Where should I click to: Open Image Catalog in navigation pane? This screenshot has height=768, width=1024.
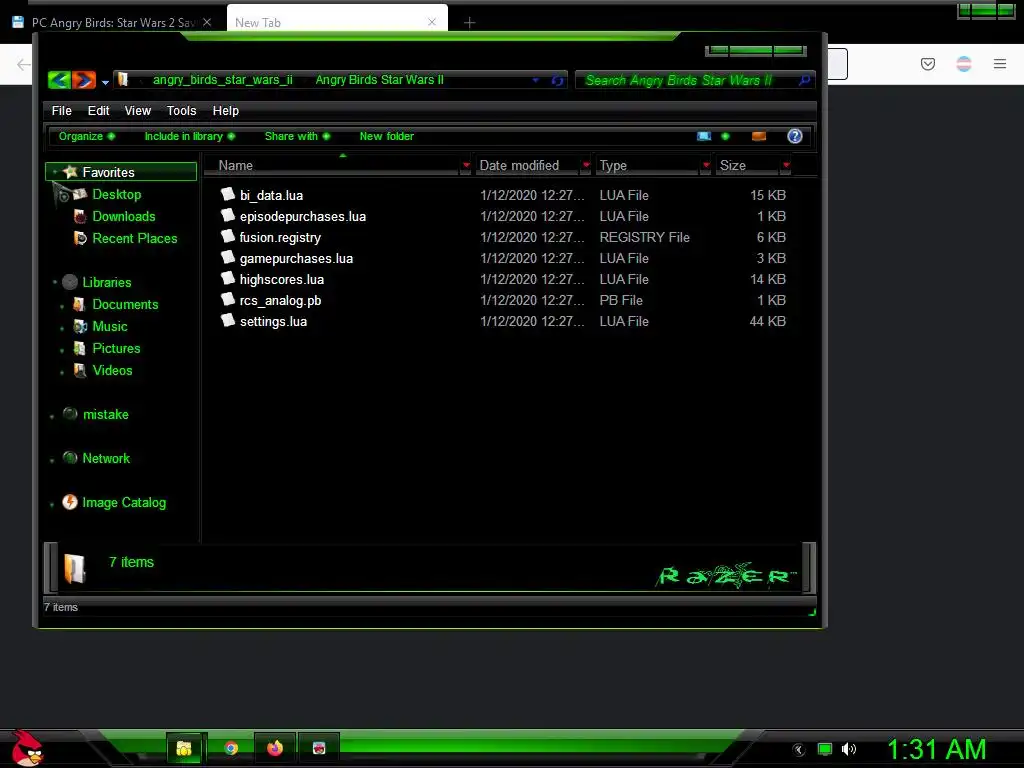click(123, 502)
